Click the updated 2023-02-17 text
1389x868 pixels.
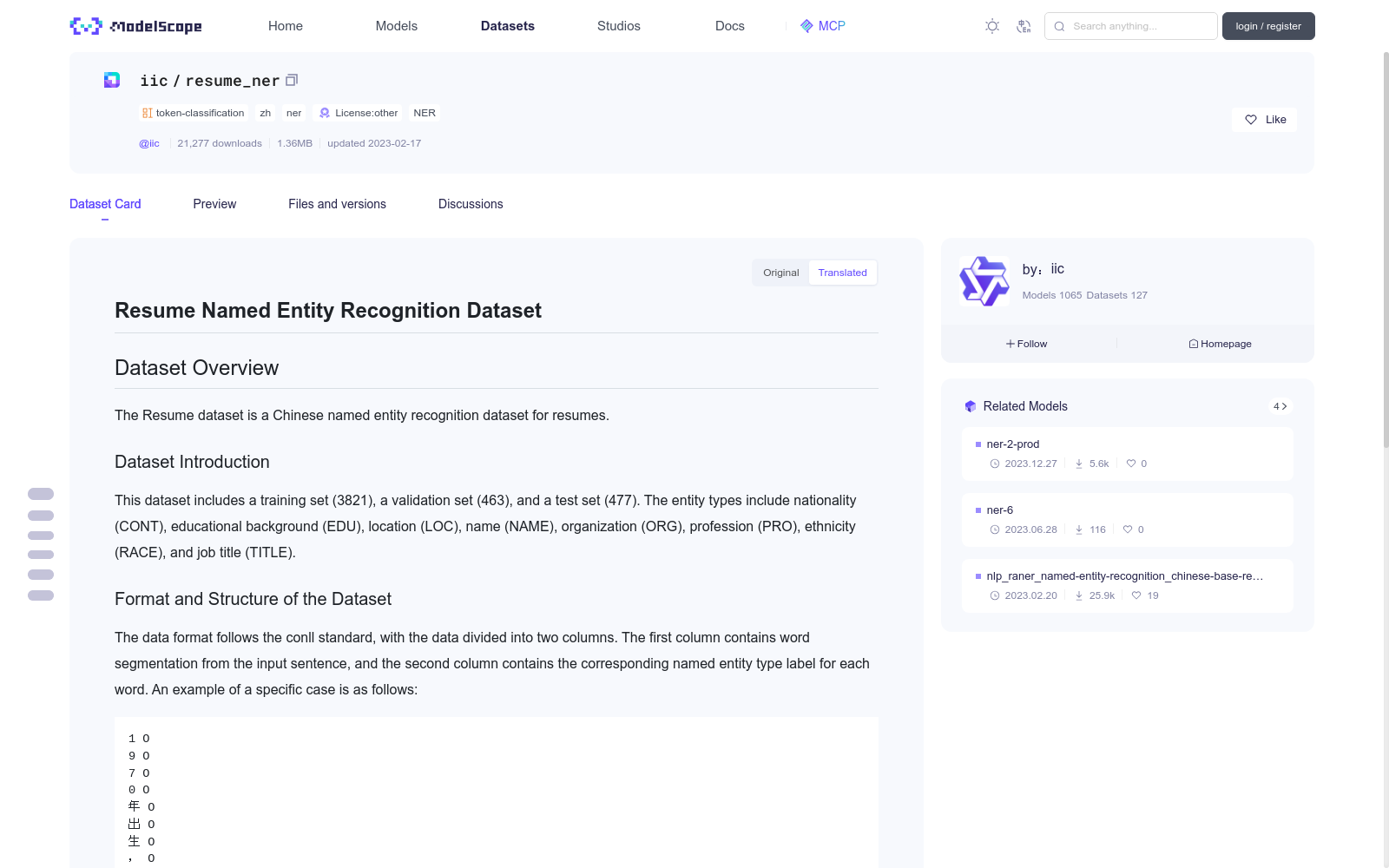pyautogui.click(x=374, y=143)
